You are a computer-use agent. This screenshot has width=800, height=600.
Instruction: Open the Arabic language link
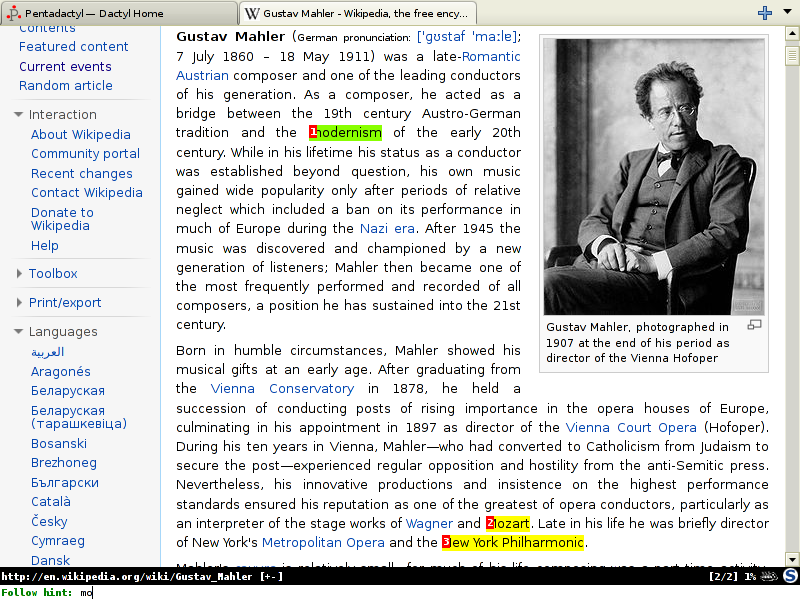click(x=47, y=352)
